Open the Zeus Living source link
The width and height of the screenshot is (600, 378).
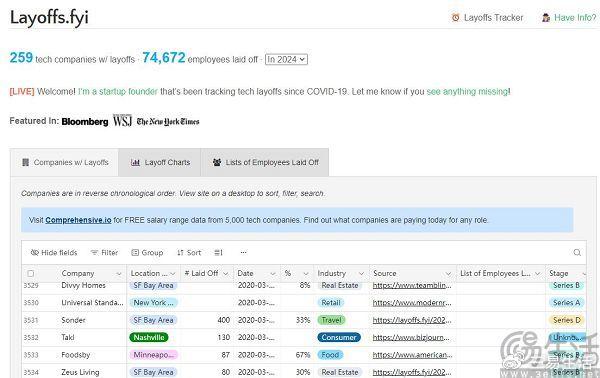click(412, 372)
